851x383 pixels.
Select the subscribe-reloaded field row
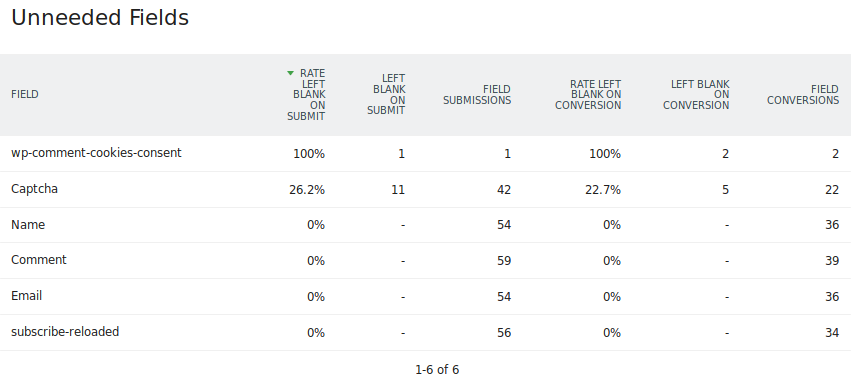[x=426, y=333]
